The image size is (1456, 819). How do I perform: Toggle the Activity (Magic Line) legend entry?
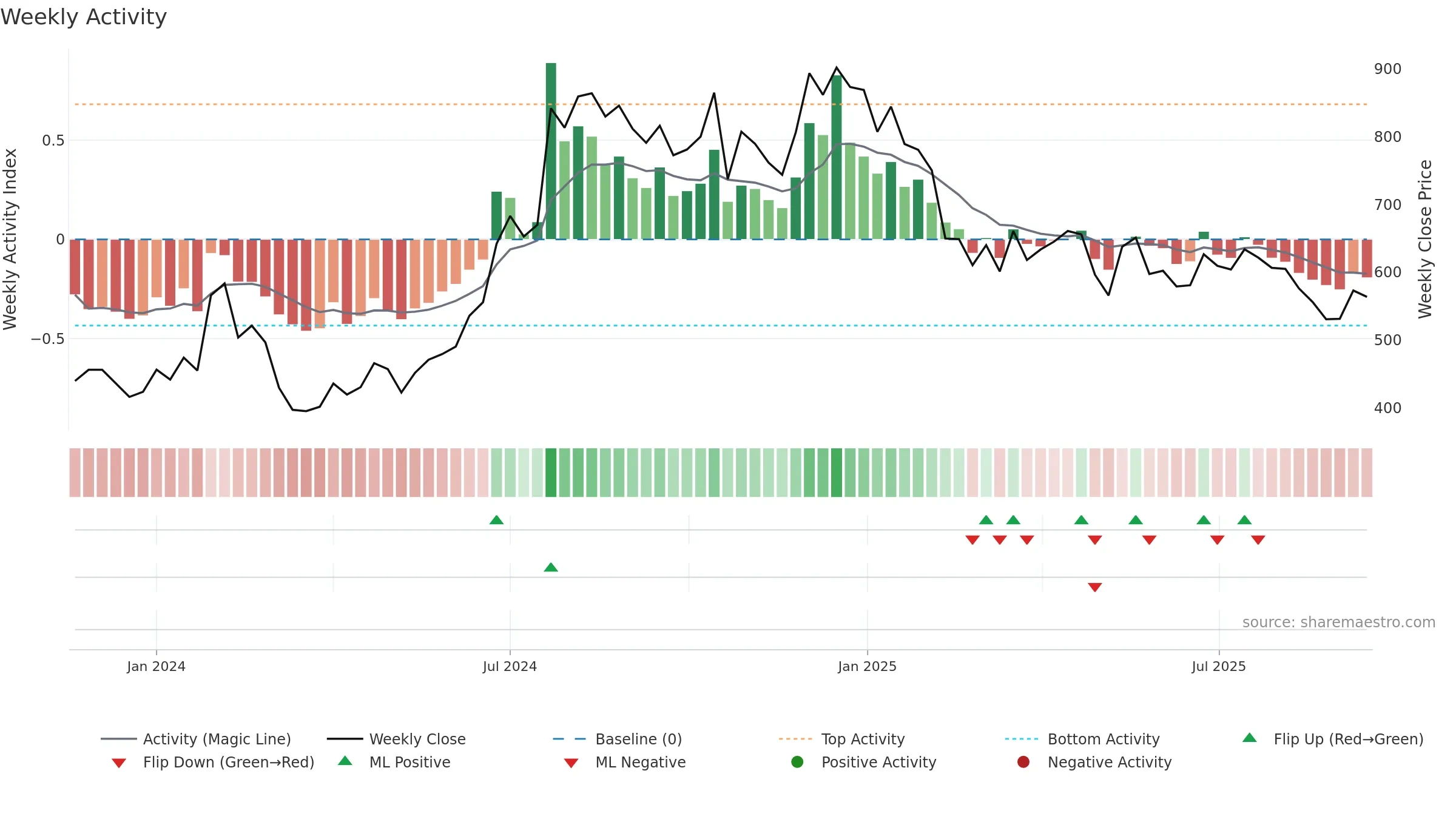coord(196,739)
